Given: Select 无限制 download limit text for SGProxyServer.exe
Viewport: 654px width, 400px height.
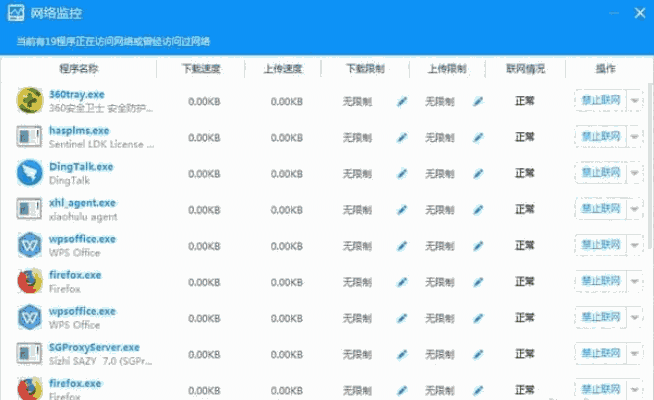Looking at the screenshot, I should [x=357, y=355].
